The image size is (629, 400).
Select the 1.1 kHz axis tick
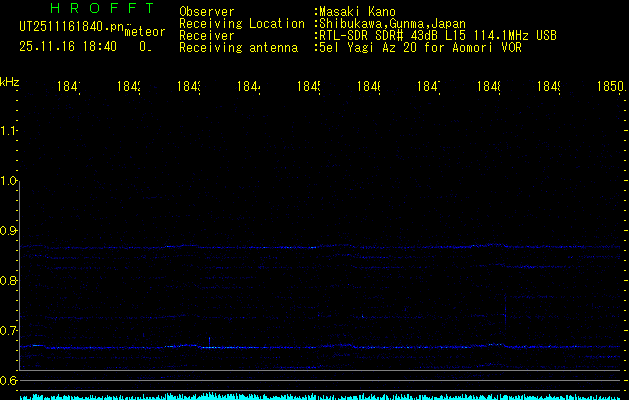(x=10, y=130)
